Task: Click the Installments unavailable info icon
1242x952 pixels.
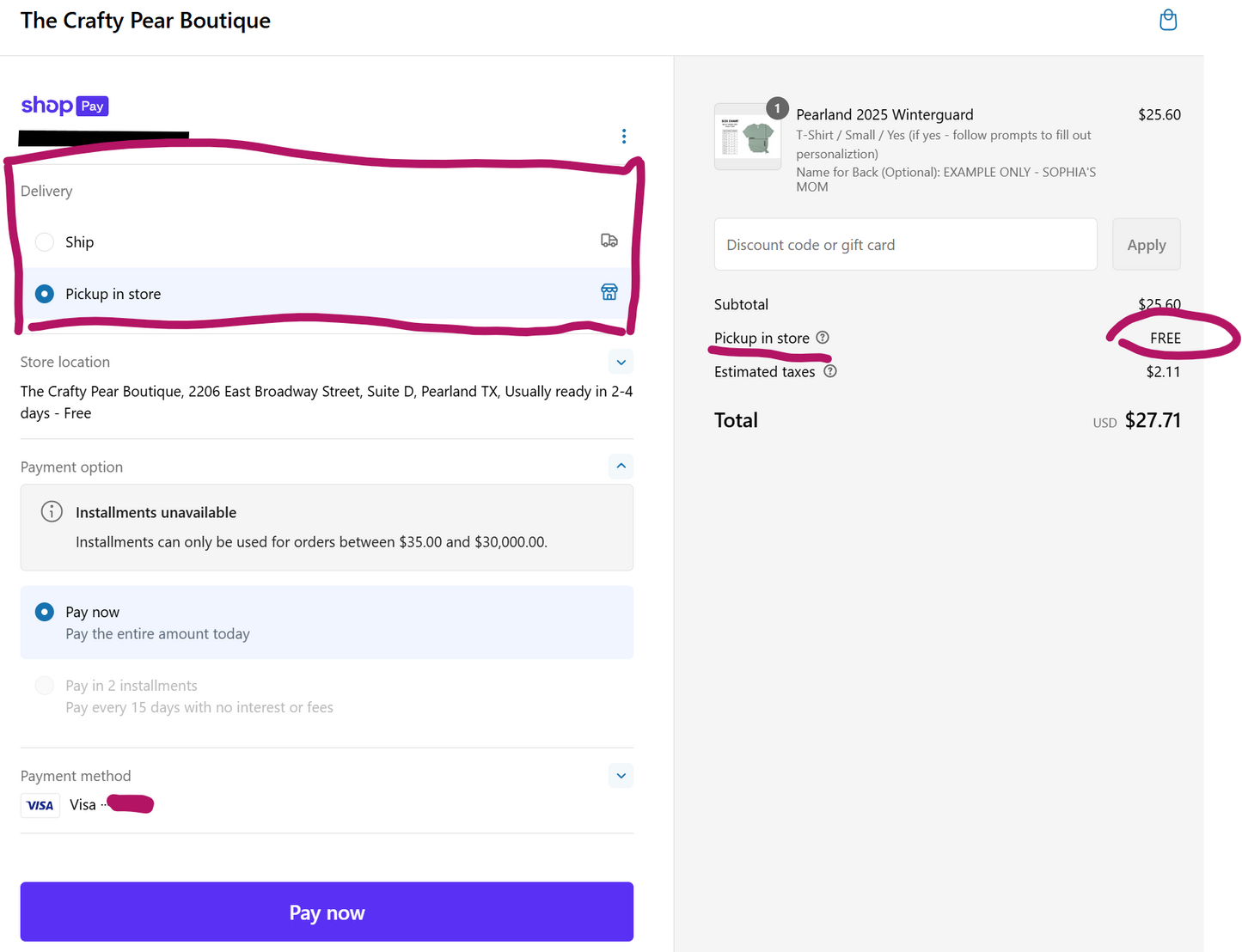Action: (x=52, y=512)
